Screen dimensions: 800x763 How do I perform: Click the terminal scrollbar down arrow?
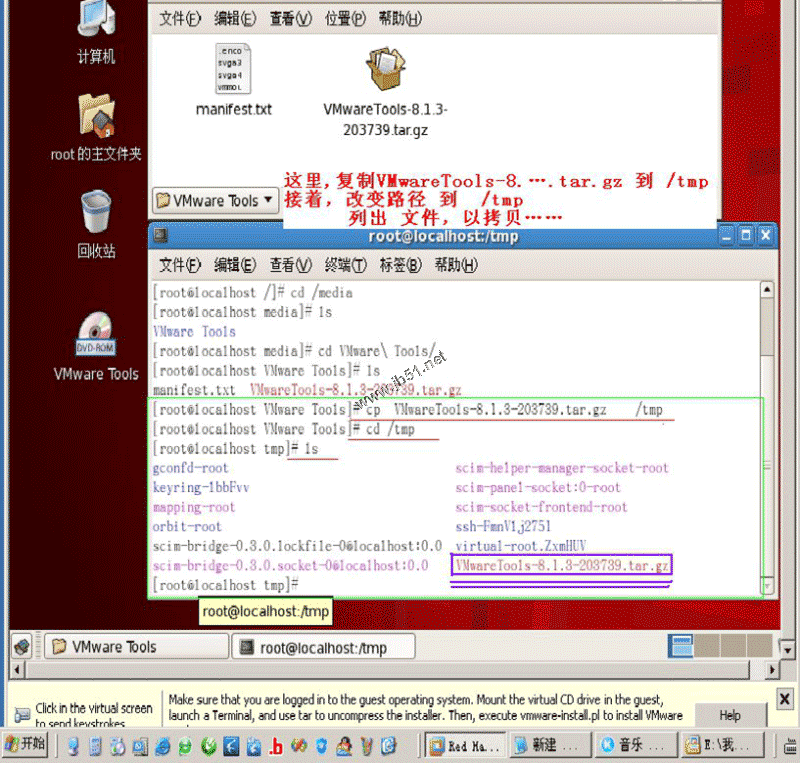[767, 585]
